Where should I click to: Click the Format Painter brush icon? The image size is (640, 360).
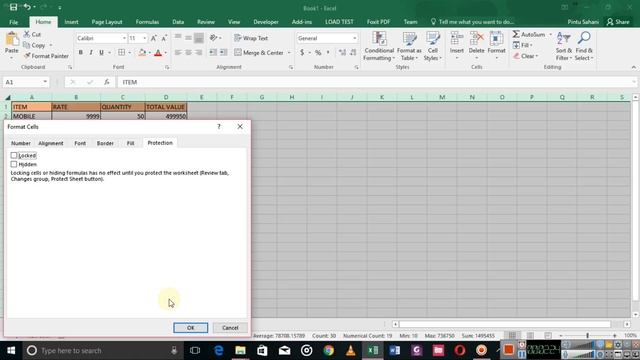pyautogui.click(x=27, y=56)
